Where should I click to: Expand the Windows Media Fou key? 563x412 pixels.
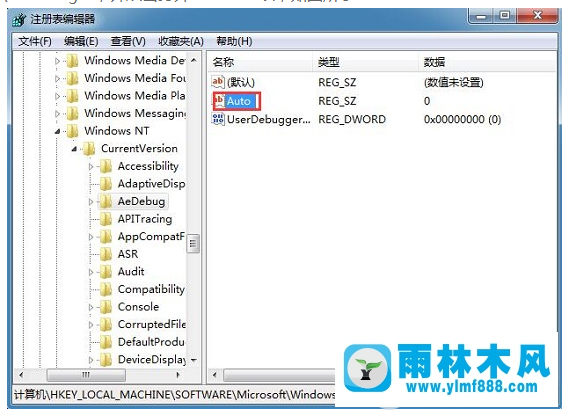tap(57, 79)
